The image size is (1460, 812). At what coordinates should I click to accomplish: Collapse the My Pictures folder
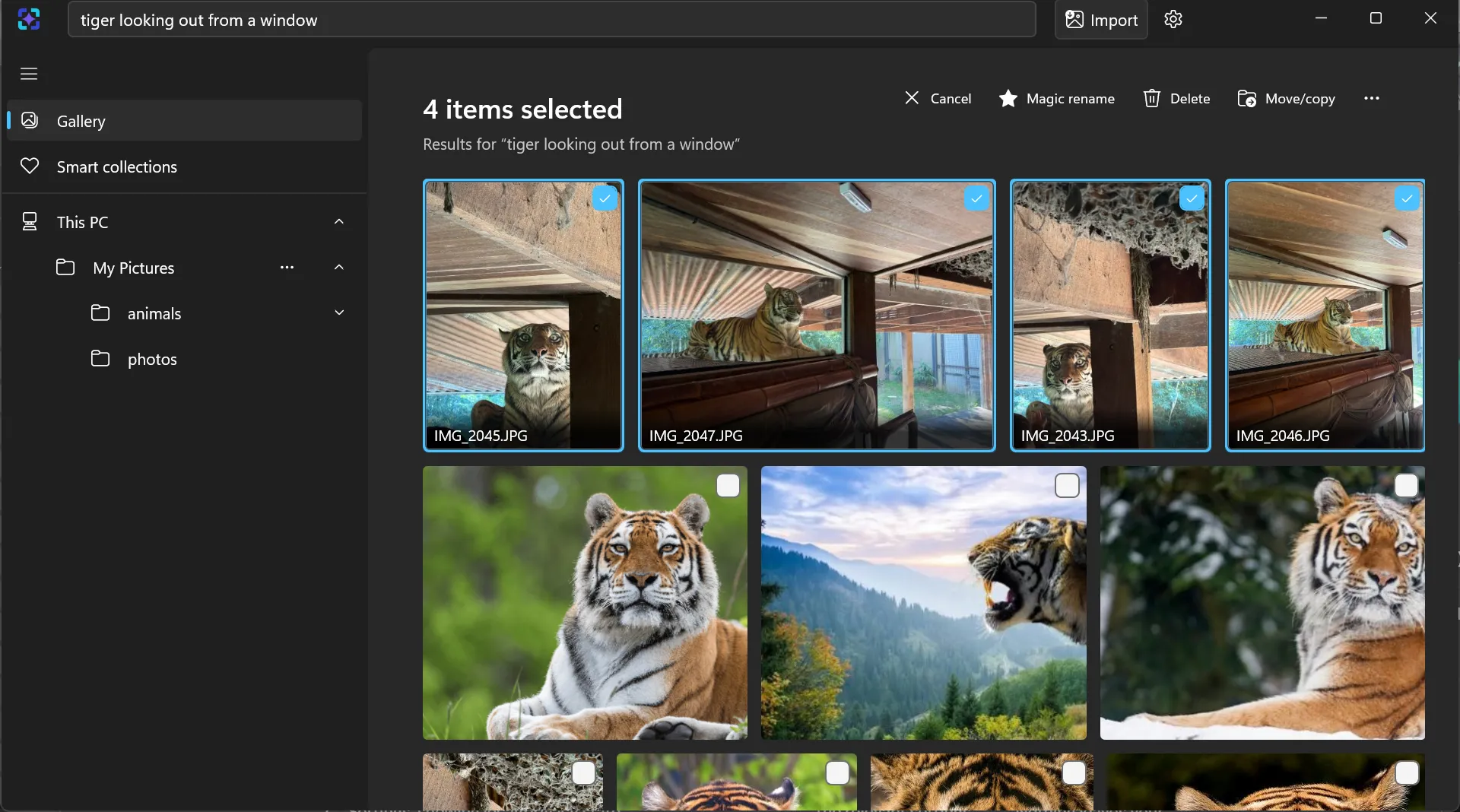coord(339,267)
